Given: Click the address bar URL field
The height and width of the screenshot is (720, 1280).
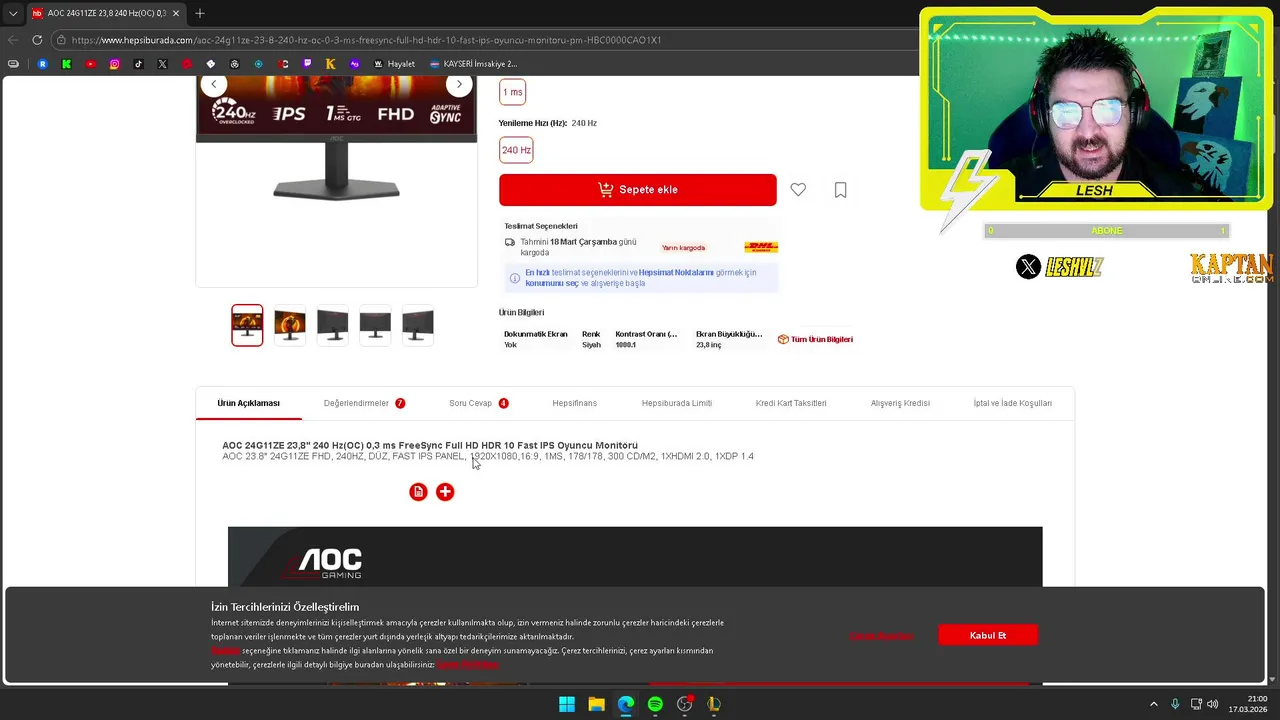Looking at the screenshot, I should [x=480, y=40].
